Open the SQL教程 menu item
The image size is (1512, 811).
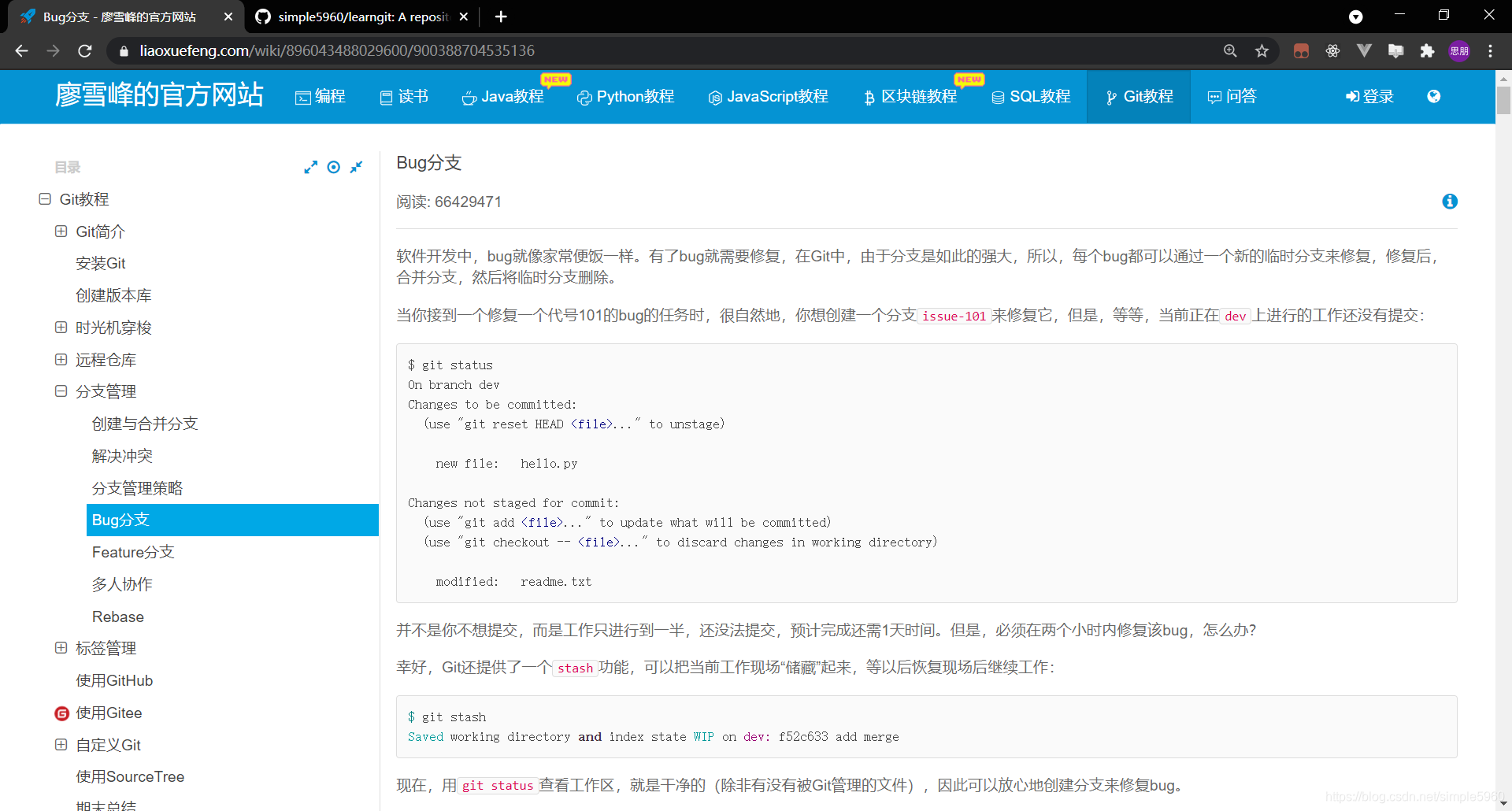coord(1031,96)
